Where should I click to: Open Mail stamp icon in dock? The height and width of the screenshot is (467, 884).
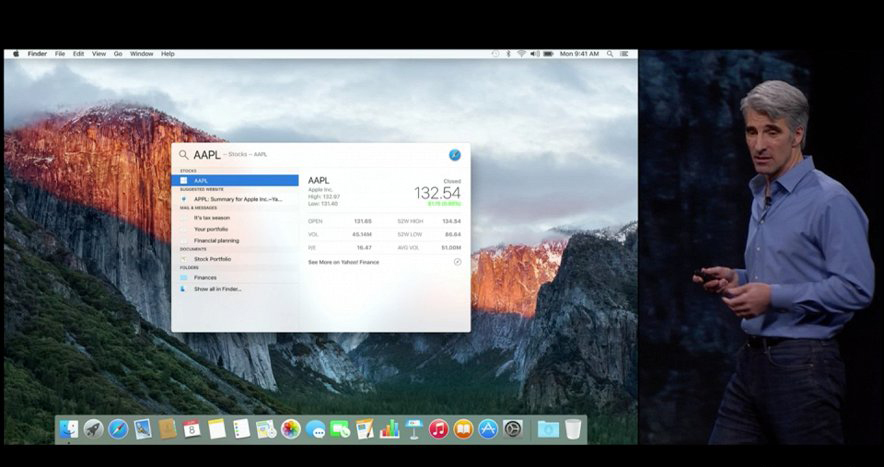(143, 429)
